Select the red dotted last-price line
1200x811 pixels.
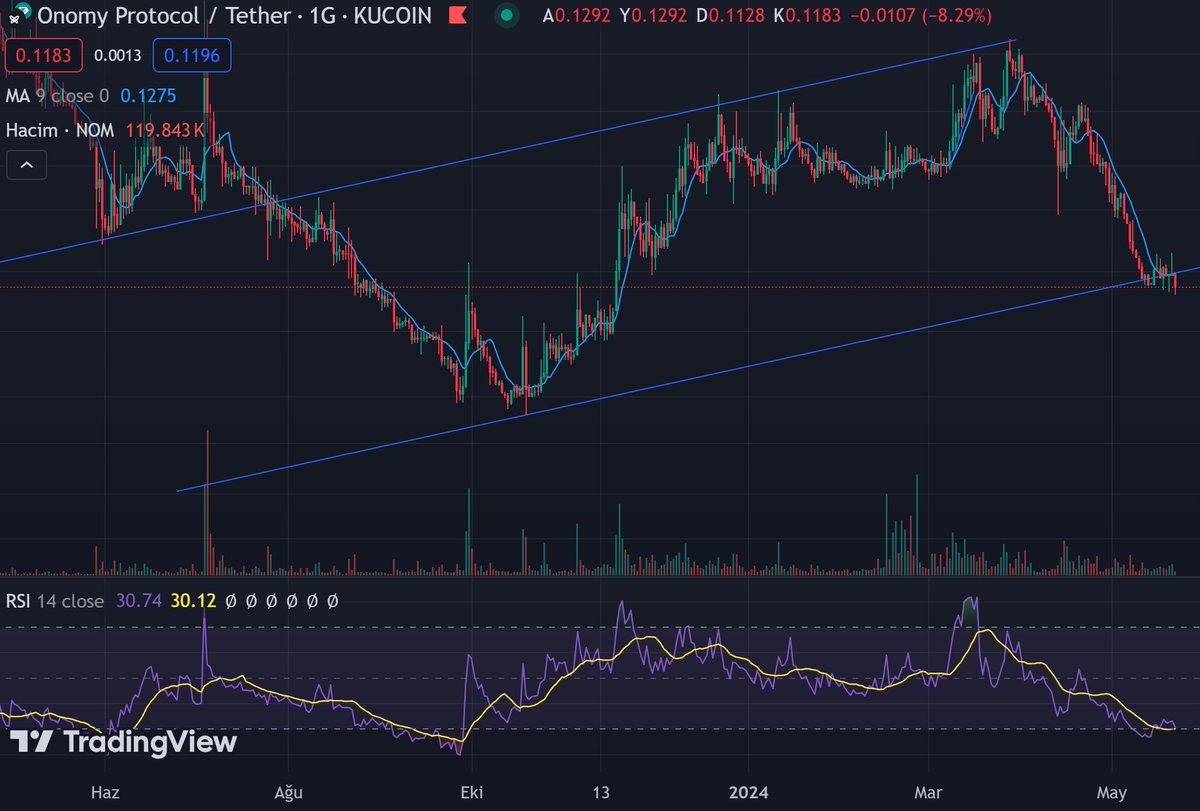[600, 287]
